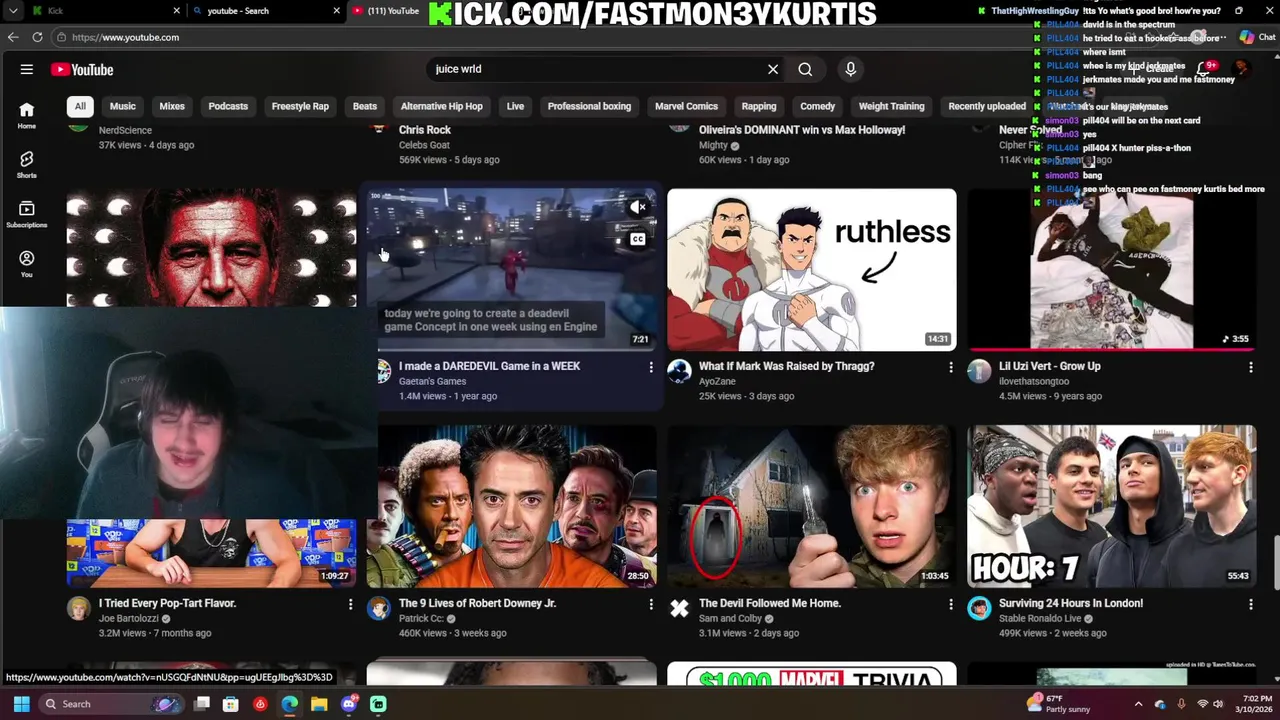Select the Podcasts filter chip
Screen dimensions: 1280x720
point(228,106)
